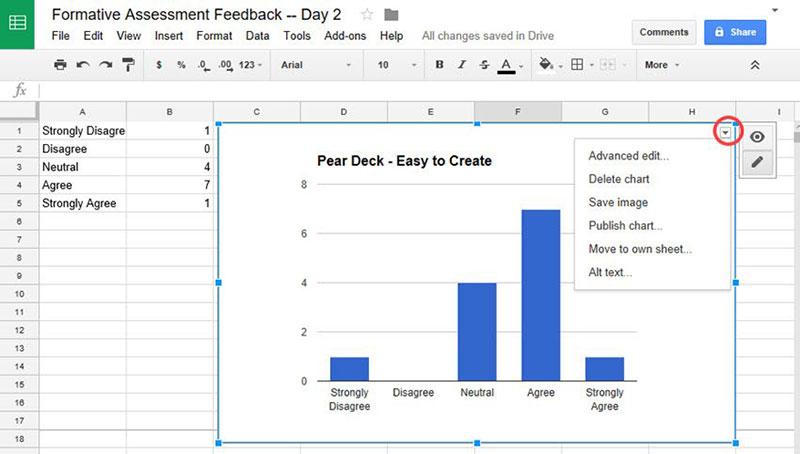
Task: Select cell A1 Strongly Disagree
Action: tap(83, 131)
